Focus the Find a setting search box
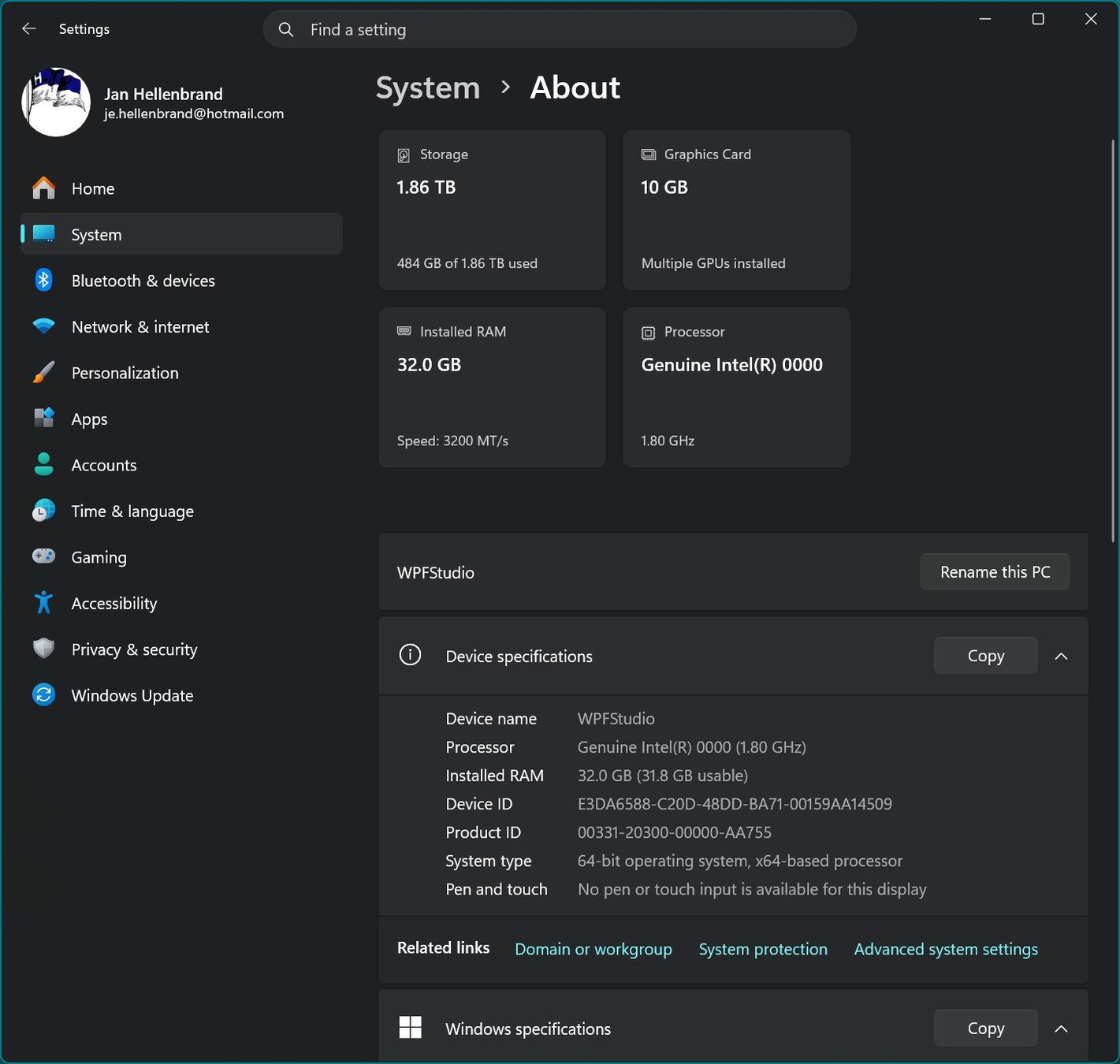Screen dimensions: 1120x1064 (x=560, y=29)
